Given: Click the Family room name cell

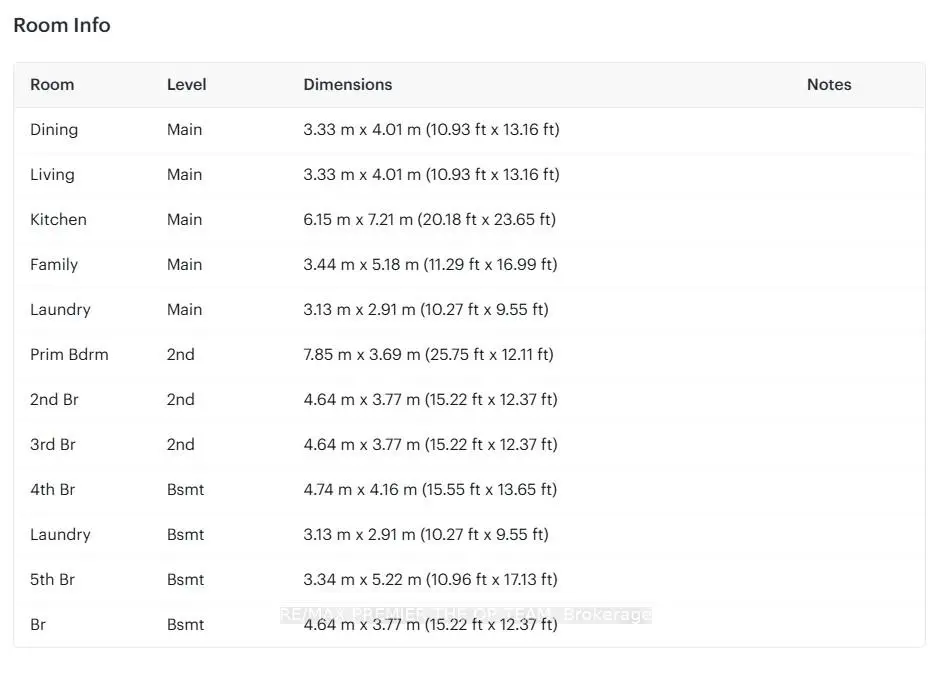Looking at the screenshot, I should point(54,265).
